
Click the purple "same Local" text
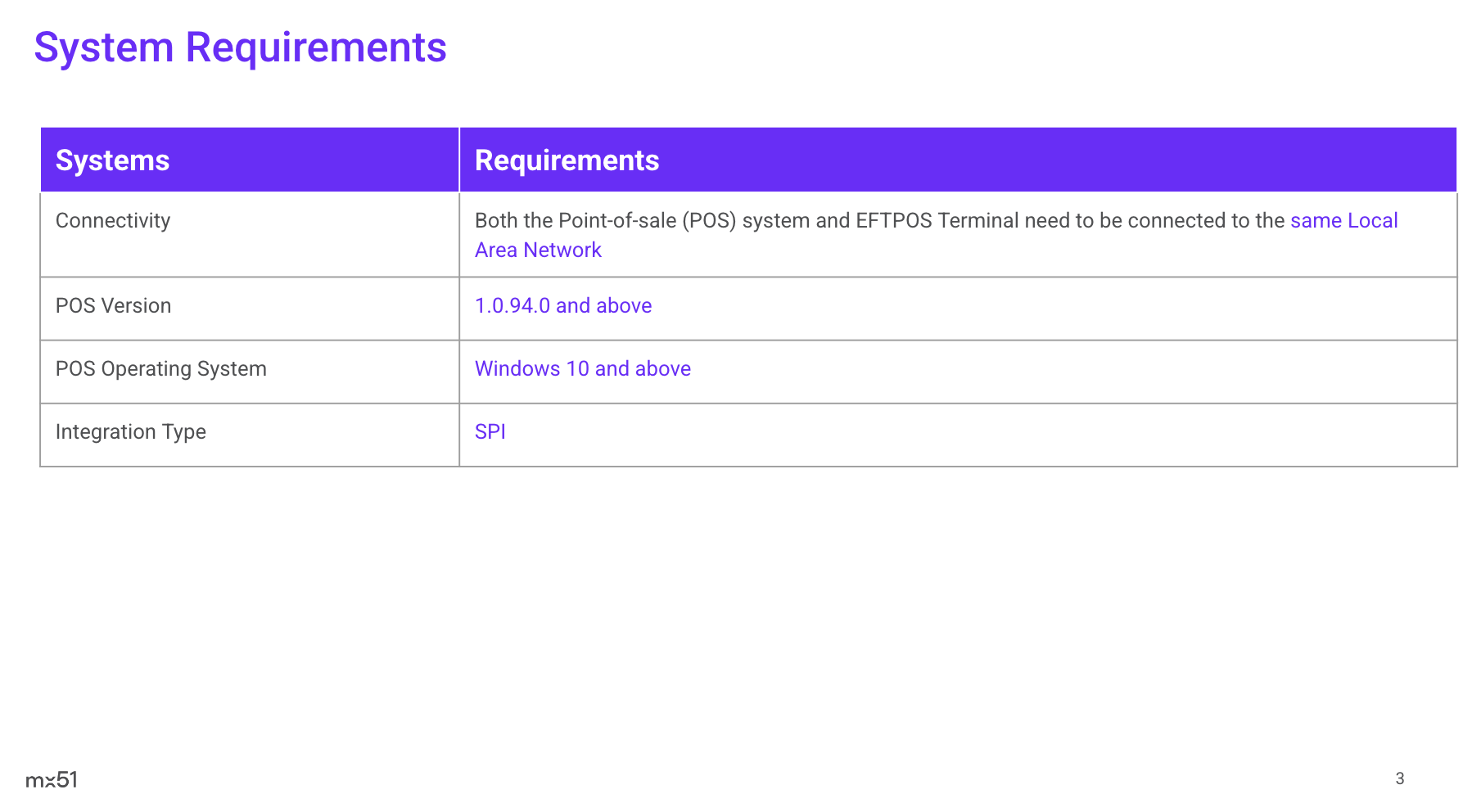(1343, 221)
